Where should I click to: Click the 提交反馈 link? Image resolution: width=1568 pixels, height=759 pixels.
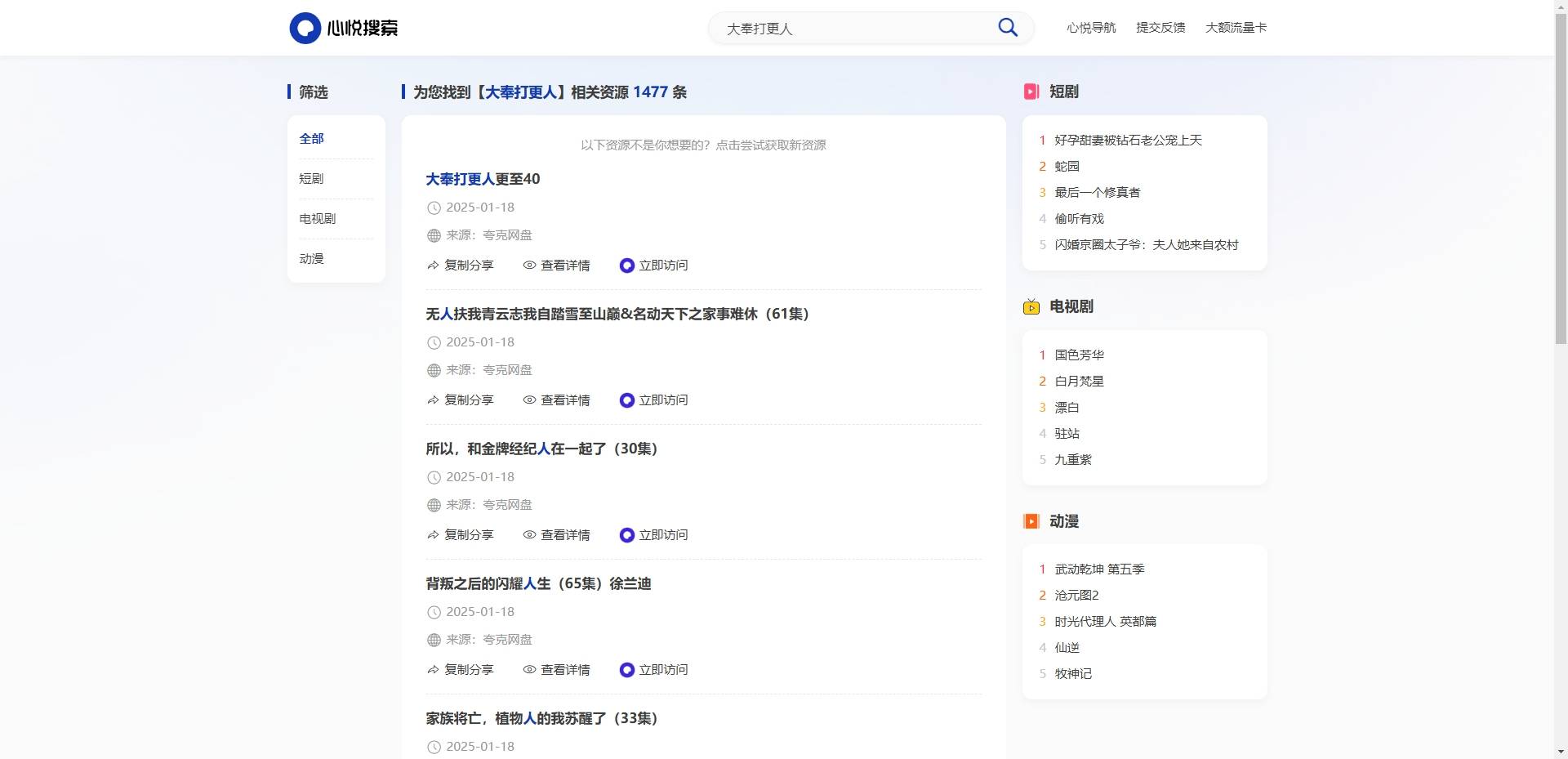1160,27
